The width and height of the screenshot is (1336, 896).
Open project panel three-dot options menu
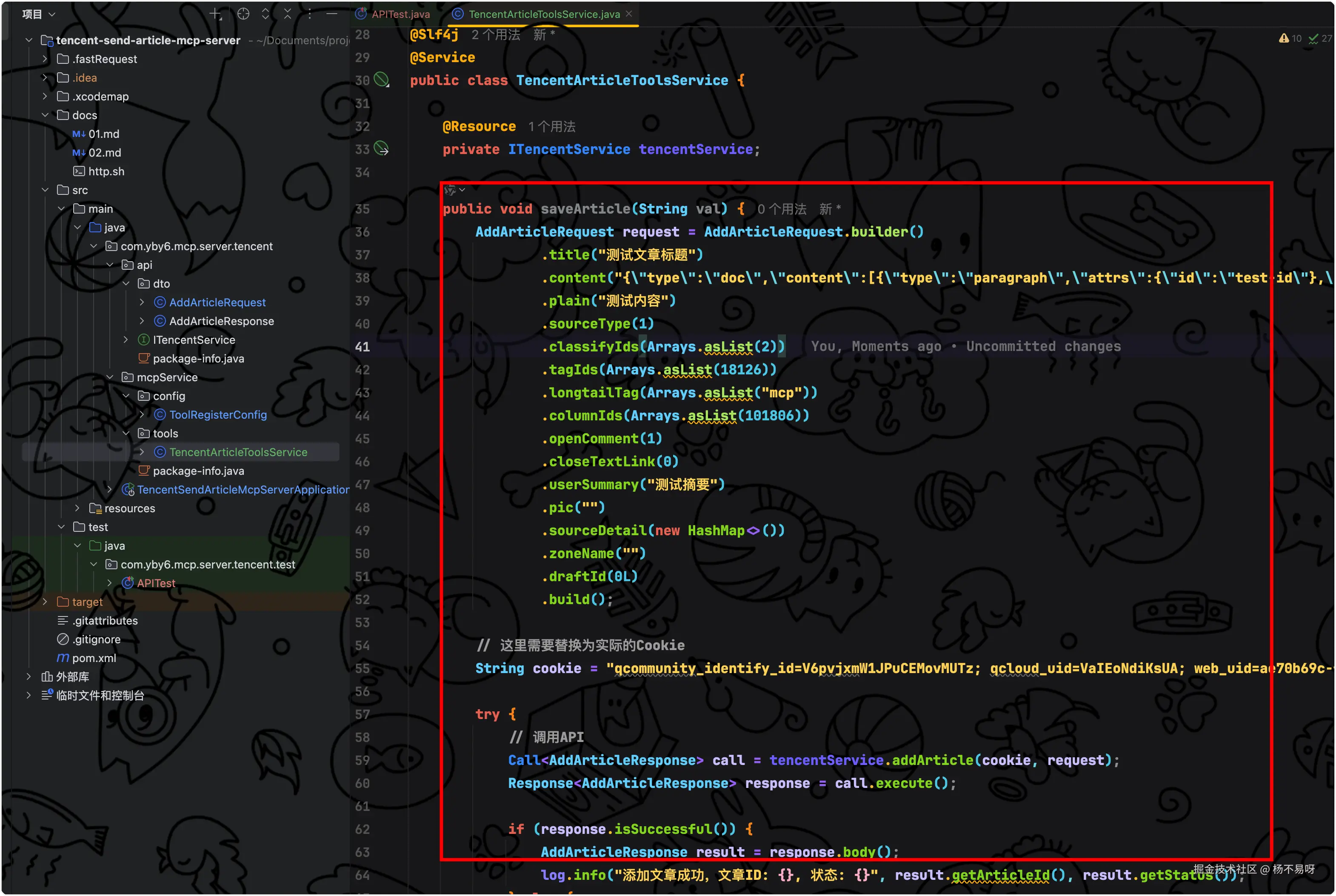(x=310, y=14)
